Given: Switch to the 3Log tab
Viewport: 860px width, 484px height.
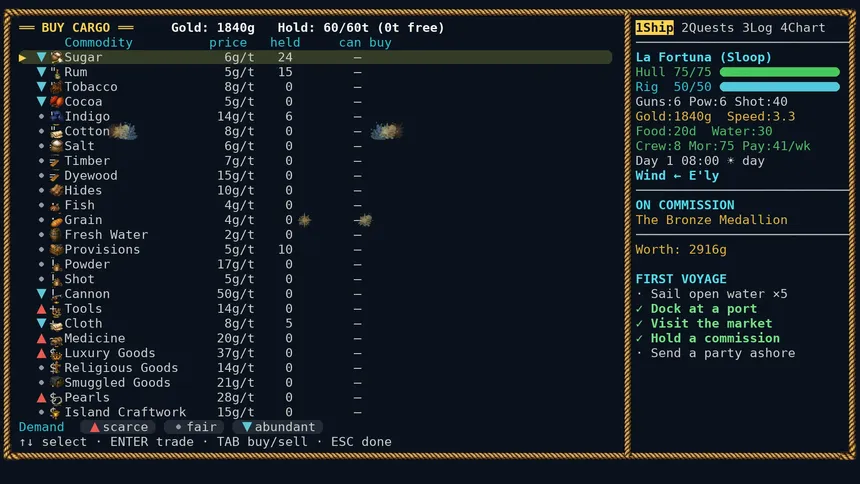Looking at the screenshot, I should click(757, 27).
